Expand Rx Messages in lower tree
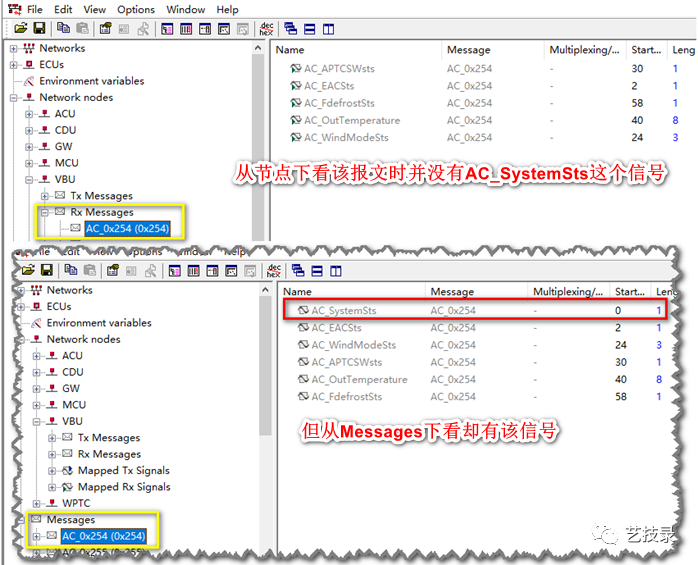Viewport: 698px width, 565px height. tap(52, 455)
